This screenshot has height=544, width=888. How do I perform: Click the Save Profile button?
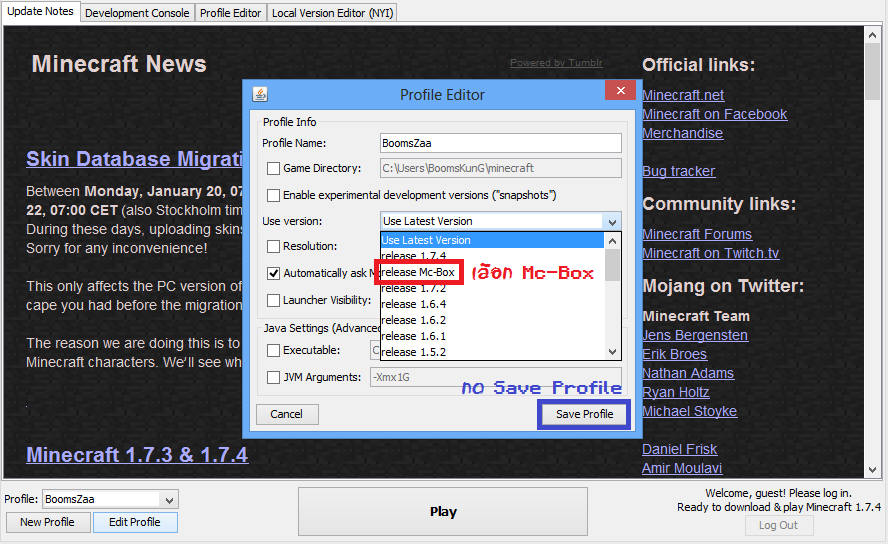click(x=584, y=414)
